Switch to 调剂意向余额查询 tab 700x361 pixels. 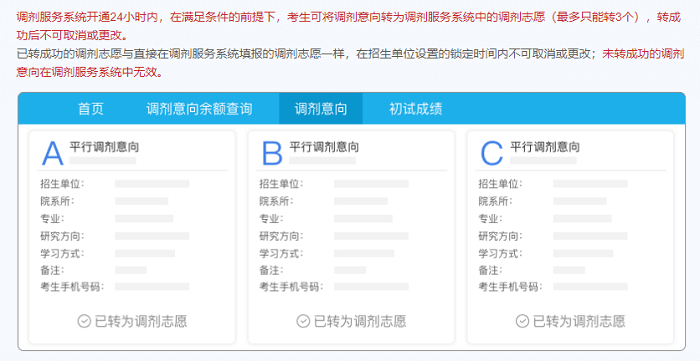tap(199, 109)
